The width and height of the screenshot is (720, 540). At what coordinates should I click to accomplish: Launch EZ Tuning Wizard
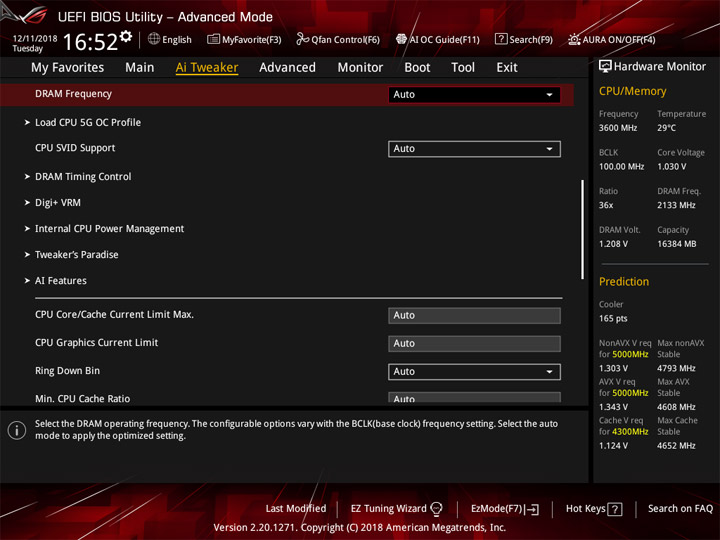tap(388, 509)
